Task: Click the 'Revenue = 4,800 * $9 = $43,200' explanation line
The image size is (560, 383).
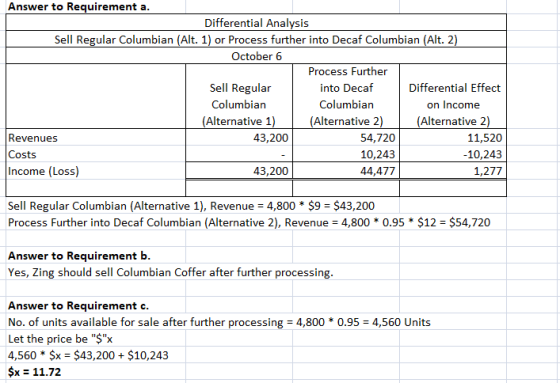Action: [x=191, y=206]
